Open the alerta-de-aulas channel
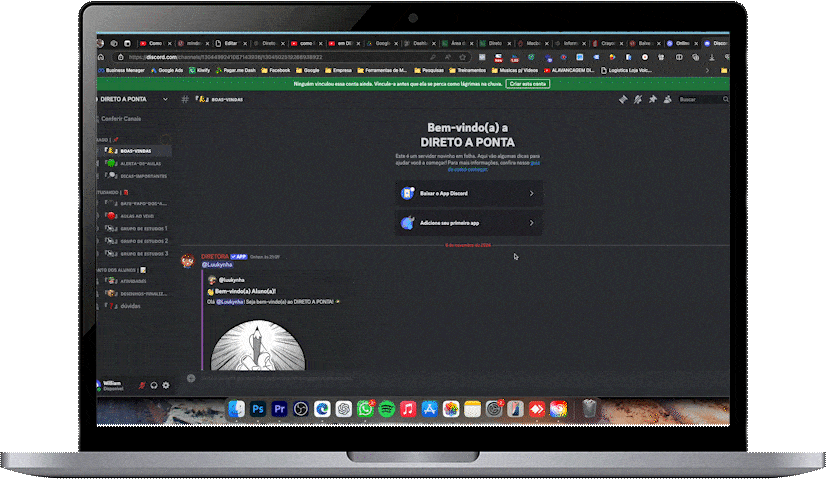The height and width of the screenshot is (479, 826). click(x=138, y=163)
